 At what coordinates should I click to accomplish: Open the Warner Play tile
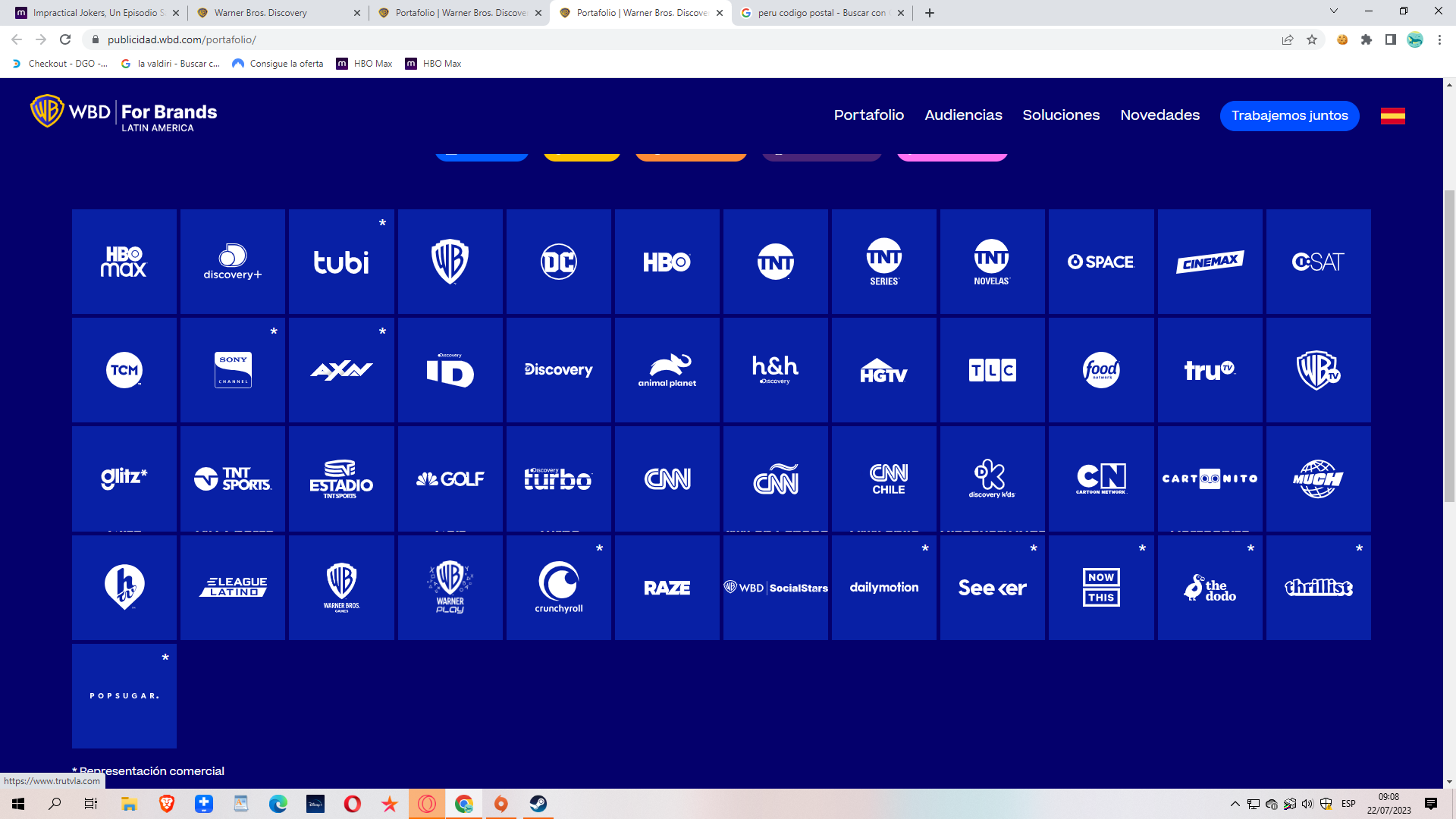tap(450, 588)
